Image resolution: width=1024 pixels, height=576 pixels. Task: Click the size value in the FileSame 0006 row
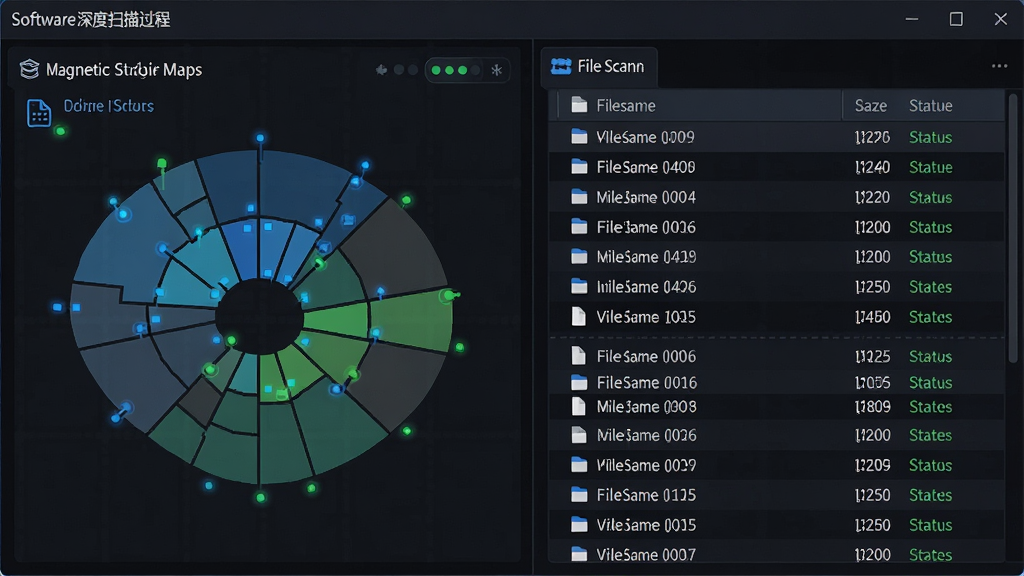click(872, 357)
